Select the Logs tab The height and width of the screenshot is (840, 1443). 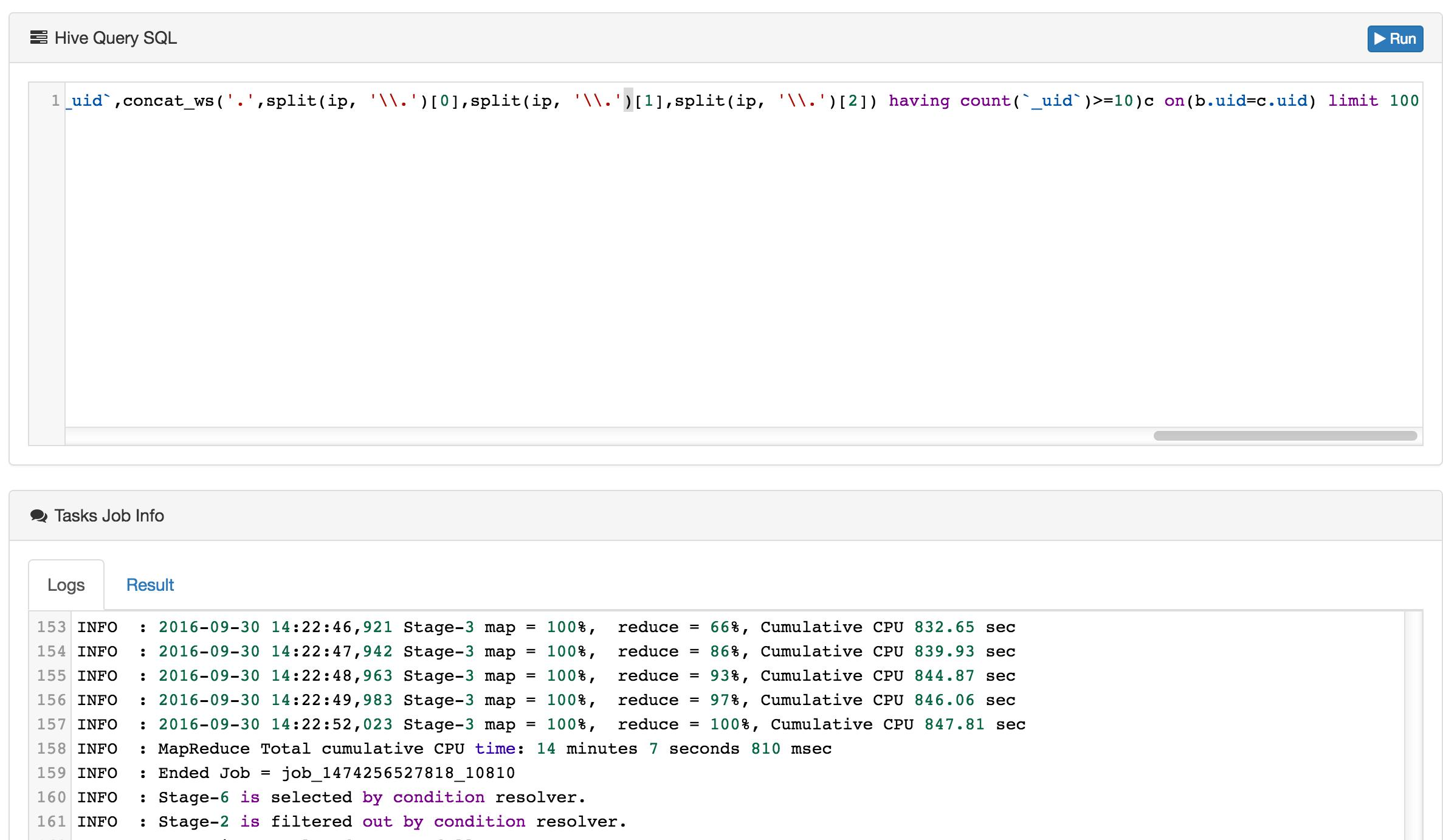click(x=66, y=585)
